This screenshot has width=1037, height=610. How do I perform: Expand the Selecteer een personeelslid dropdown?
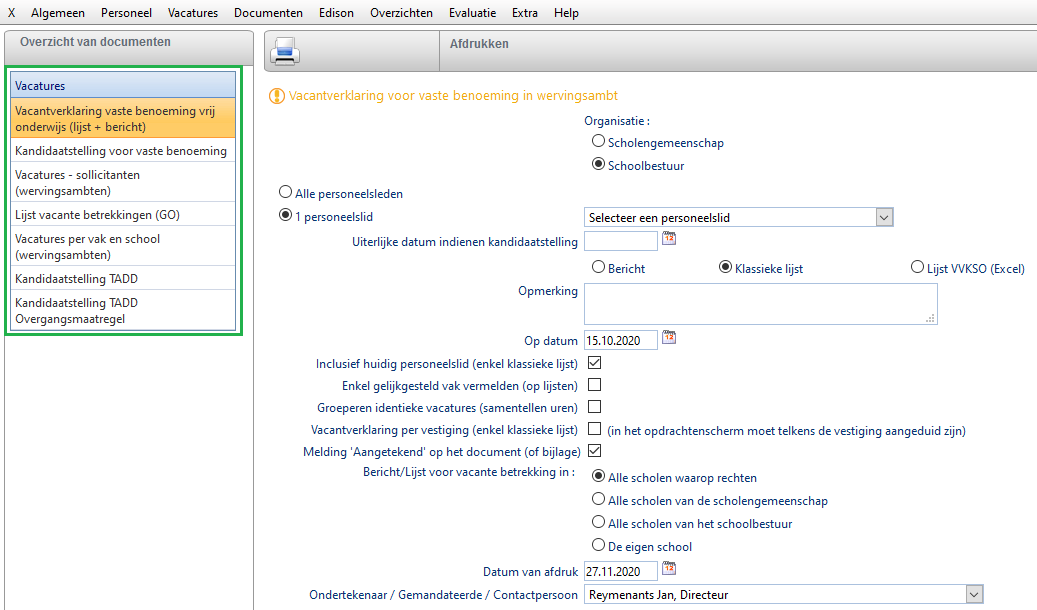pyautogui.click(x=883, y=217)
